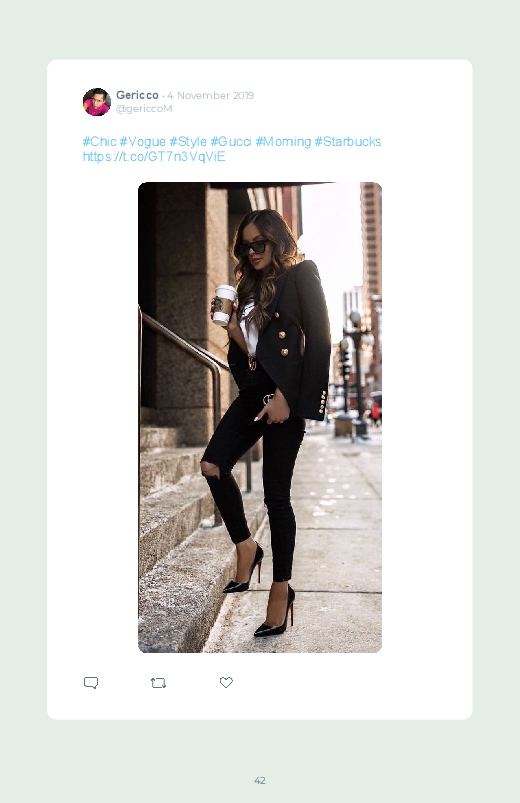Click the #Starbucks hashtag
This screenshot has height=803, width=520.
pyautogui.click(x=348, y=141)
